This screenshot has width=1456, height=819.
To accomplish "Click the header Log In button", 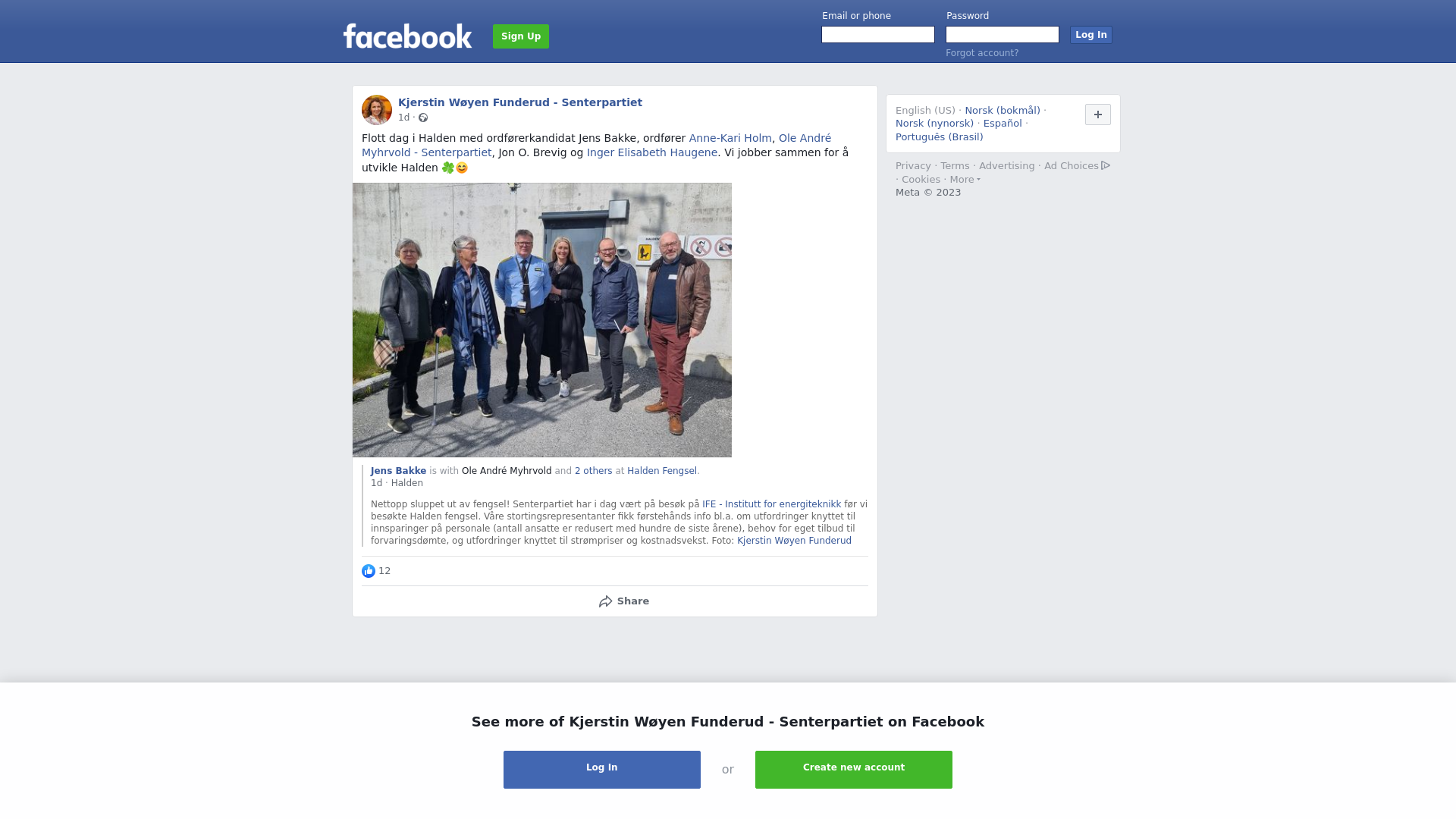I will pyautogui.click(x=1091, y=35).
